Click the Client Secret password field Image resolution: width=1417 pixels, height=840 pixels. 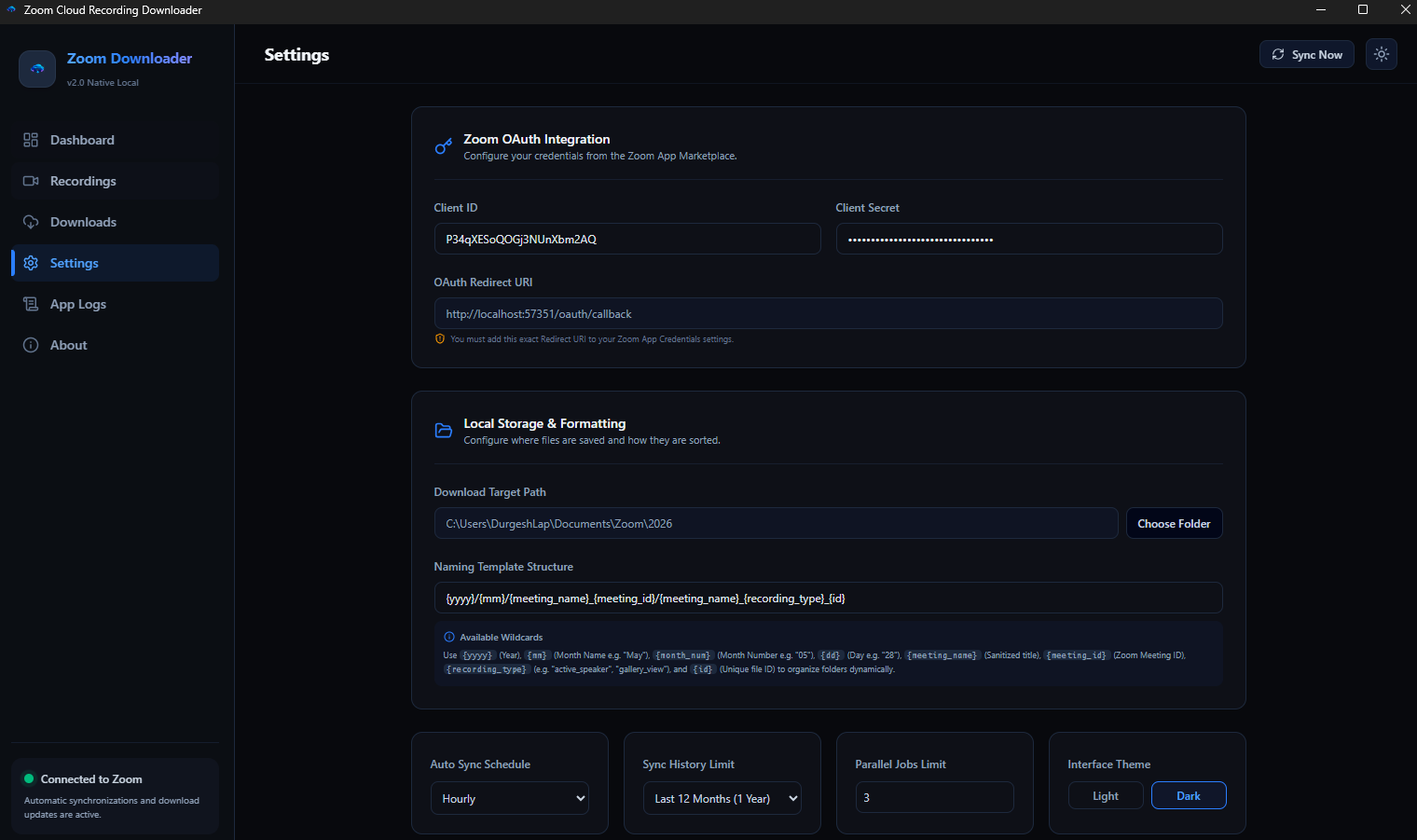(x=1029, y=239)
